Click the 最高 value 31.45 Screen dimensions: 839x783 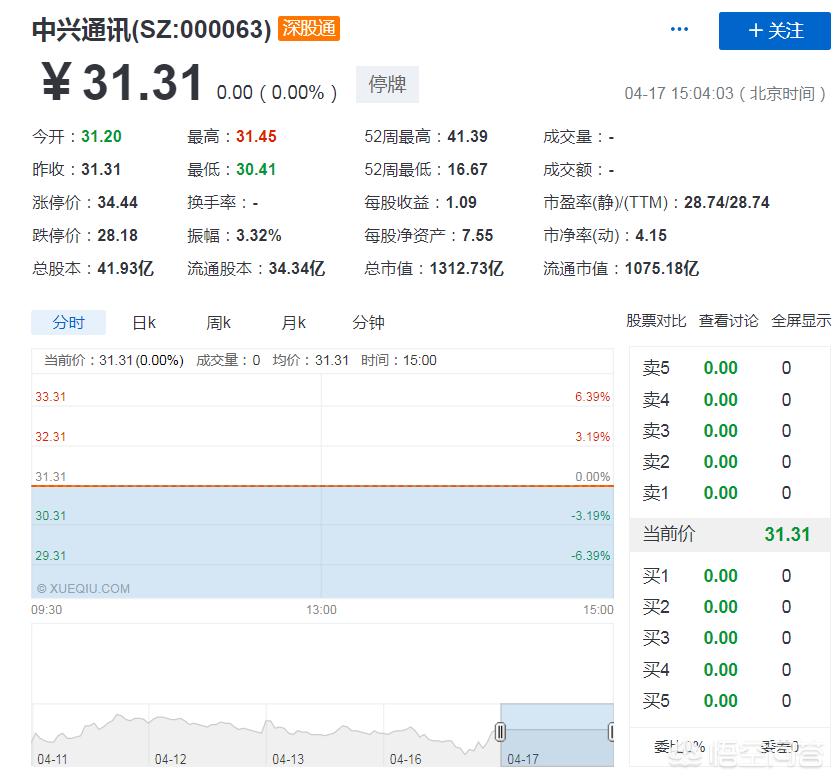[x=256, y=136]
